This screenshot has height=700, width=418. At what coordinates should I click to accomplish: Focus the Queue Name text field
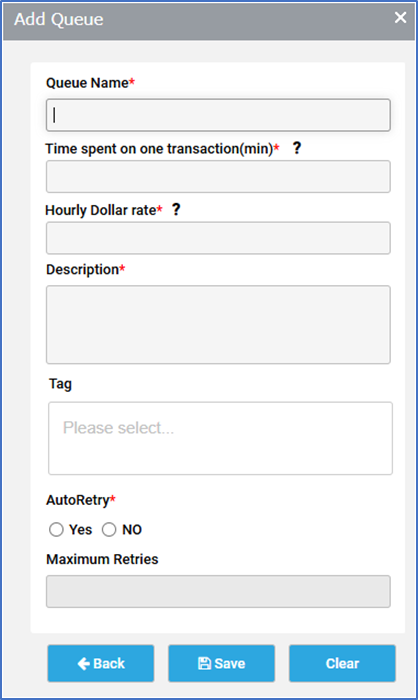click(x=218, y=115)
